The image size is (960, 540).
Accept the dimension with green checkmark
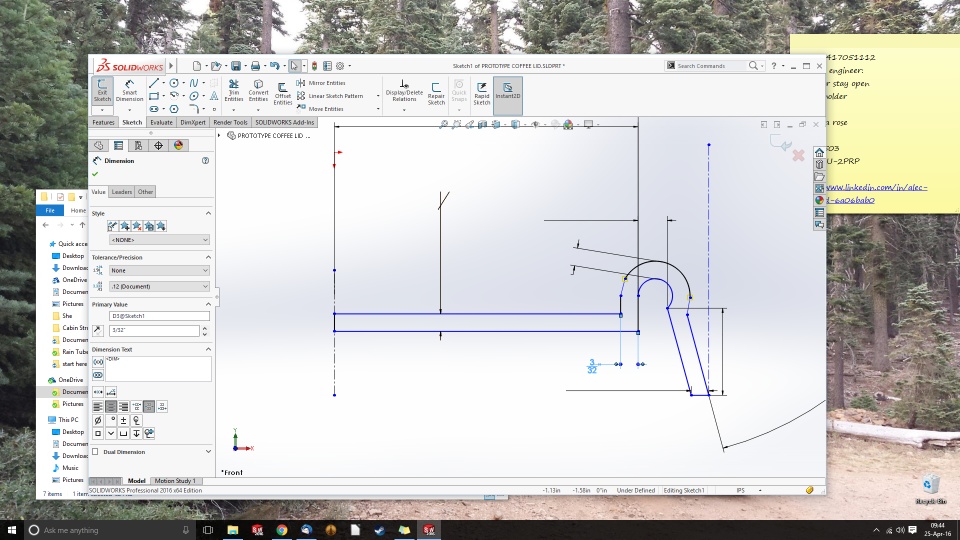pos(96,174)
